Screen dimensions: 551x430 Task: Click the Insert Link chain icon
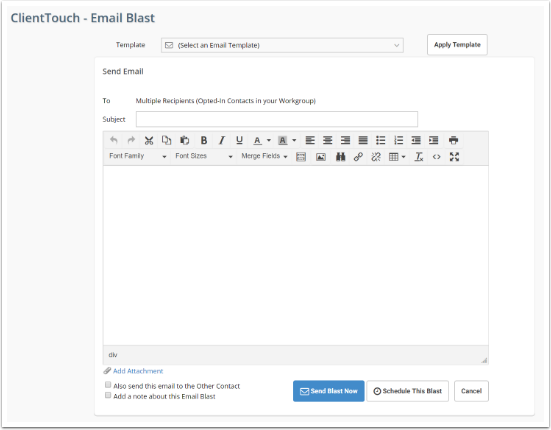tap(358, 157)
